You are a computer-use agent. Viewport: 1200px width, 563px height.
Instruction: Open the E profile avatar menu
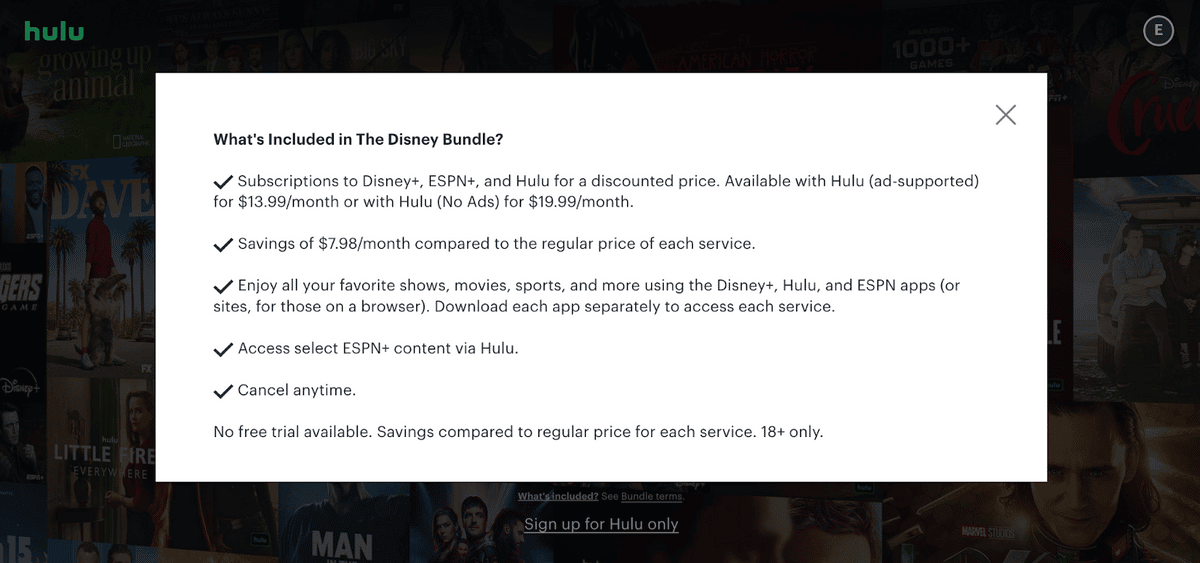pyautogui.click(x=1158, y=30)
